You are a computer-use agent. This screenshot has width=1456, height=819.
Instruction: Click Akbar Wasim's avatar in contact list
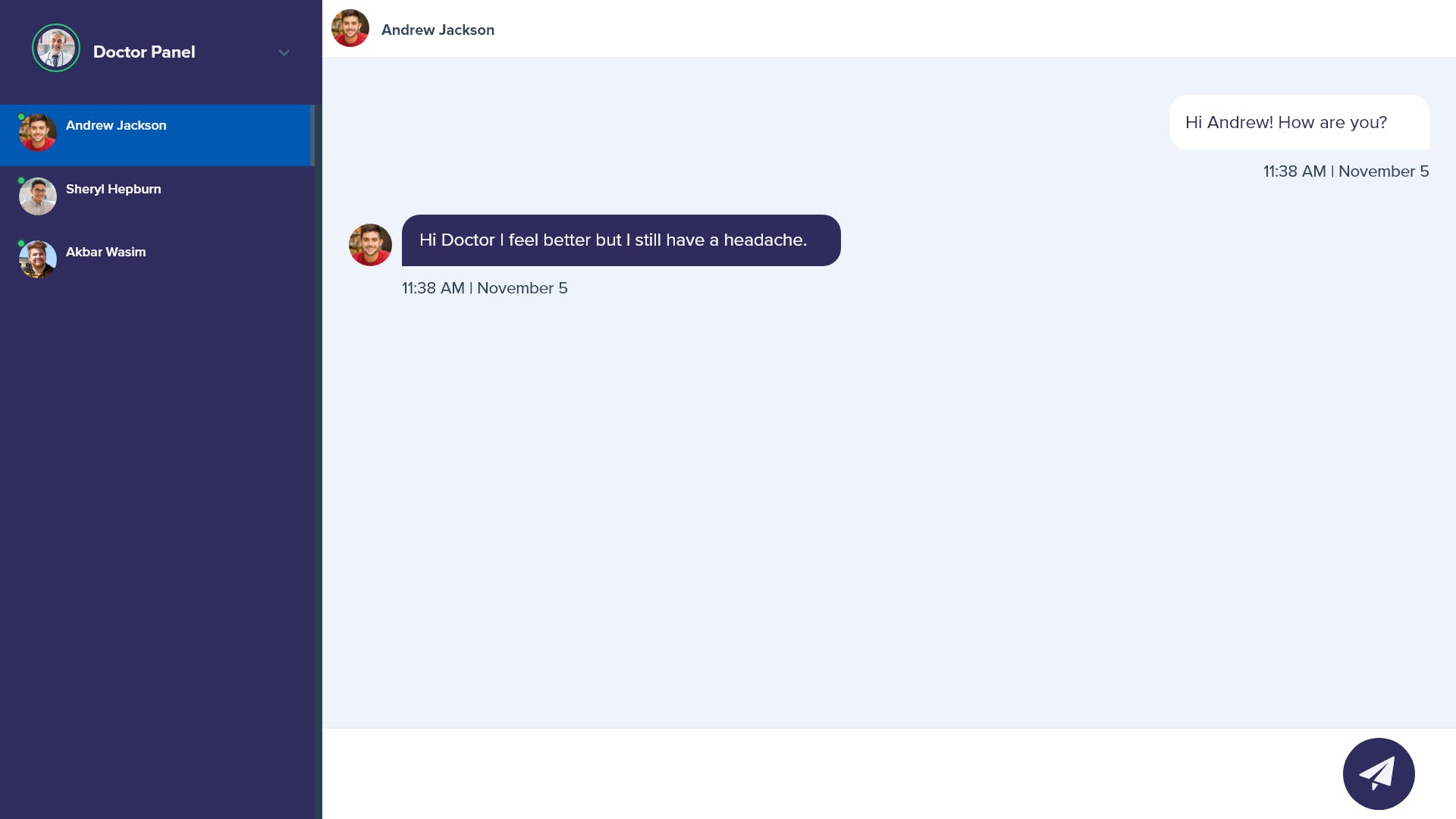click(38, 259)
